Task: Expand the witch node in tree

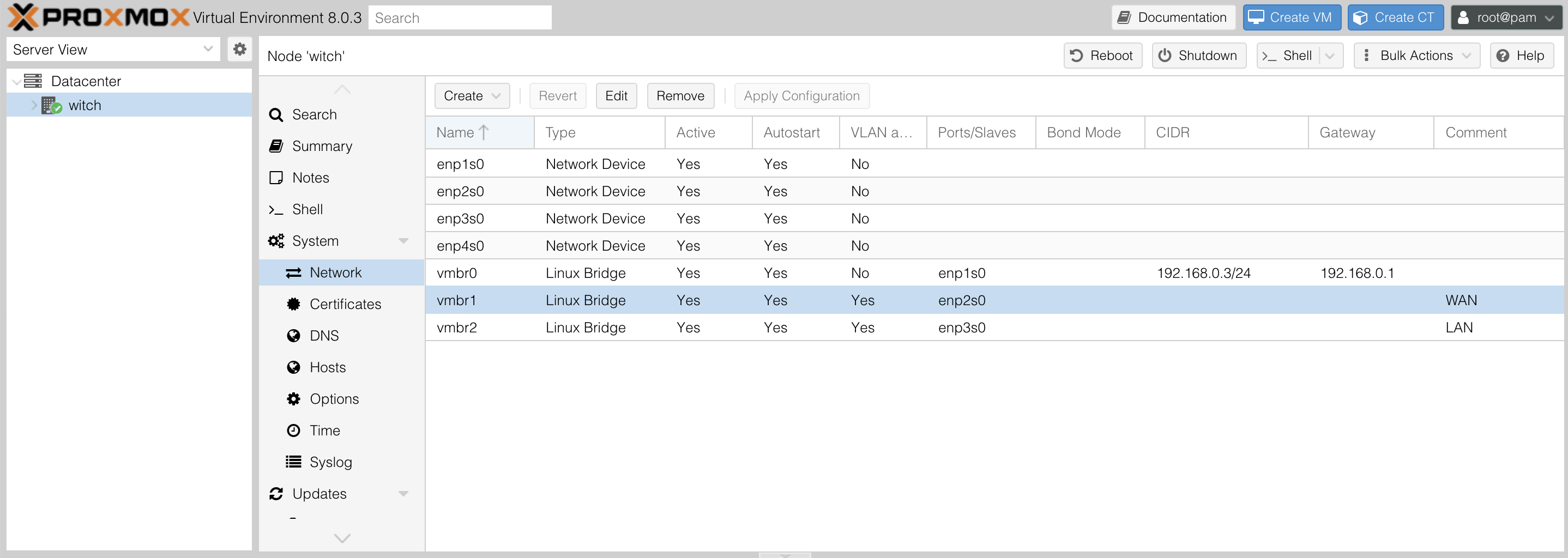Action: point(34,106)
